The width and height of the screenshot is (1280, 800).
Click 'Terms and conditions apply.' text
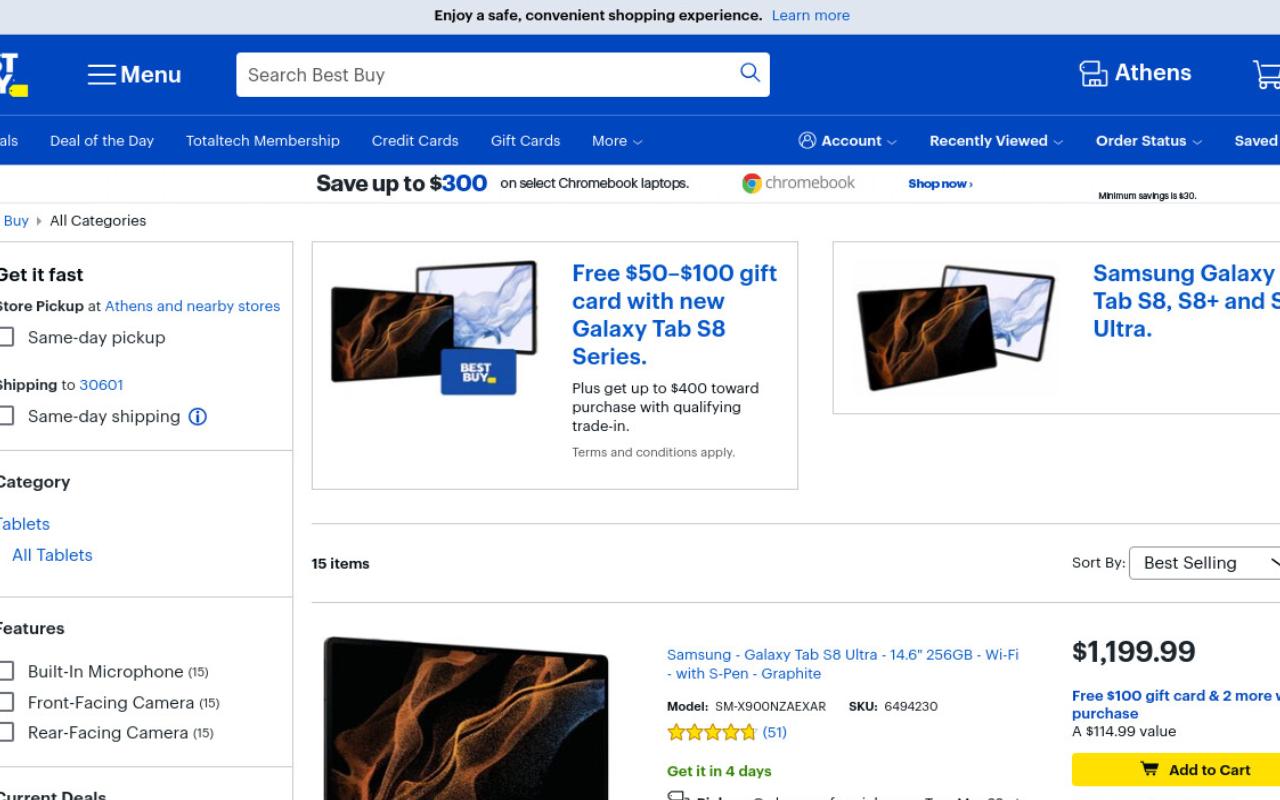pos(653,453)
